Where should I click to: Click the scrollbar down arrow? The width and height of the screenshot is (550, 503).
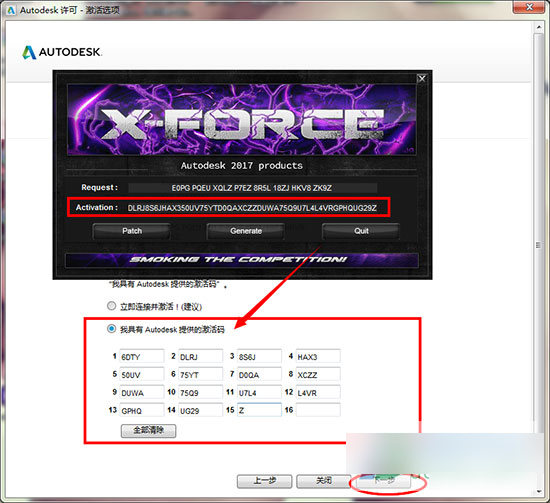[x=539, y=491]
